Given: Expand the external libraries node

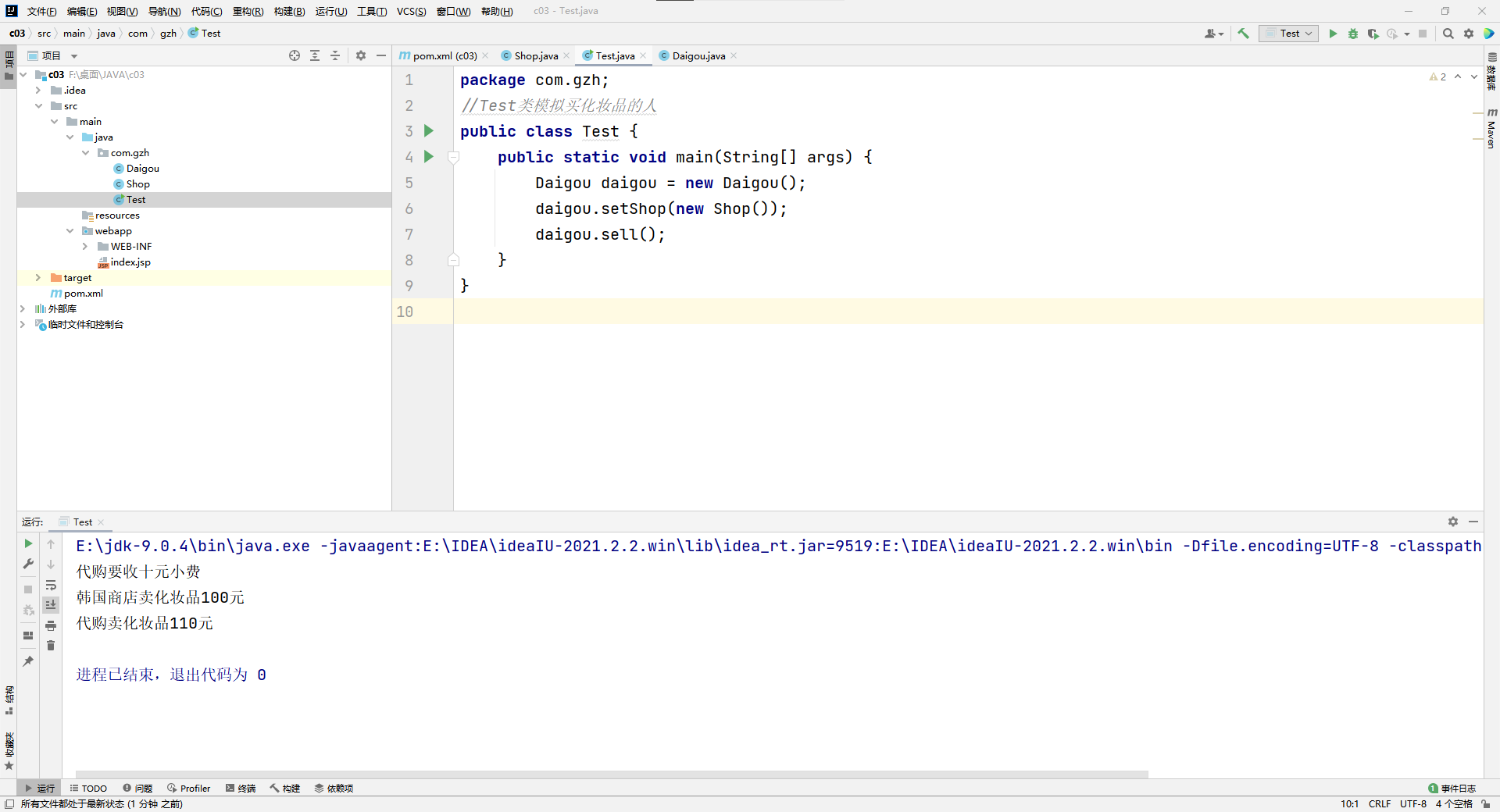Looking at the screenshot, I should coord(23,309).
